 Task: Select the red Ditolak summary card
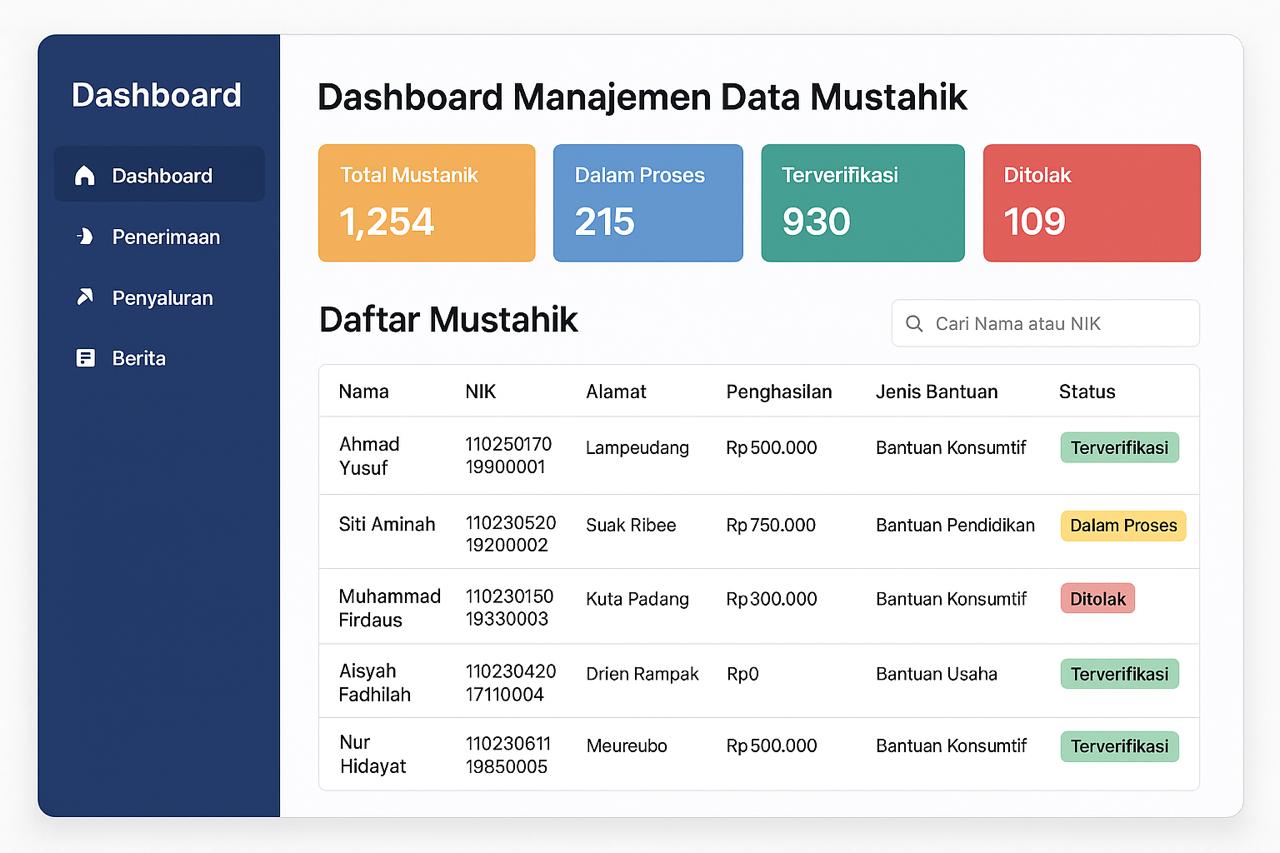pos(1091,203)
